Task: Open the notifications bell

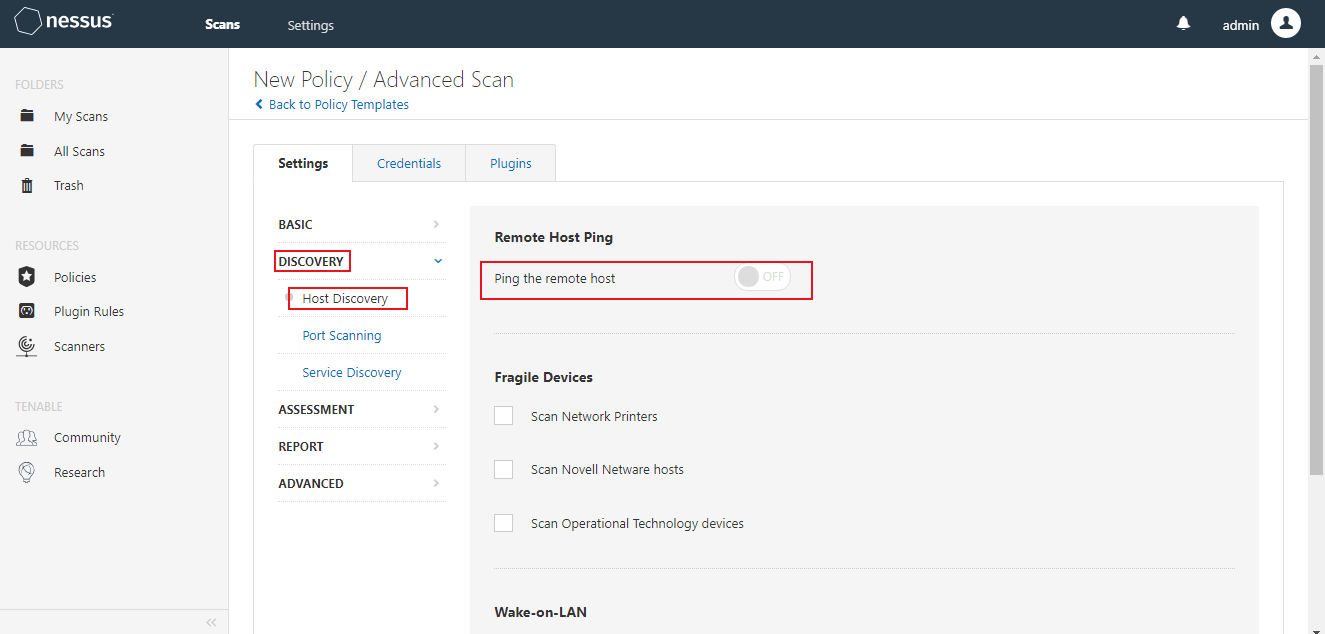Action: [x=1184, y=24]
